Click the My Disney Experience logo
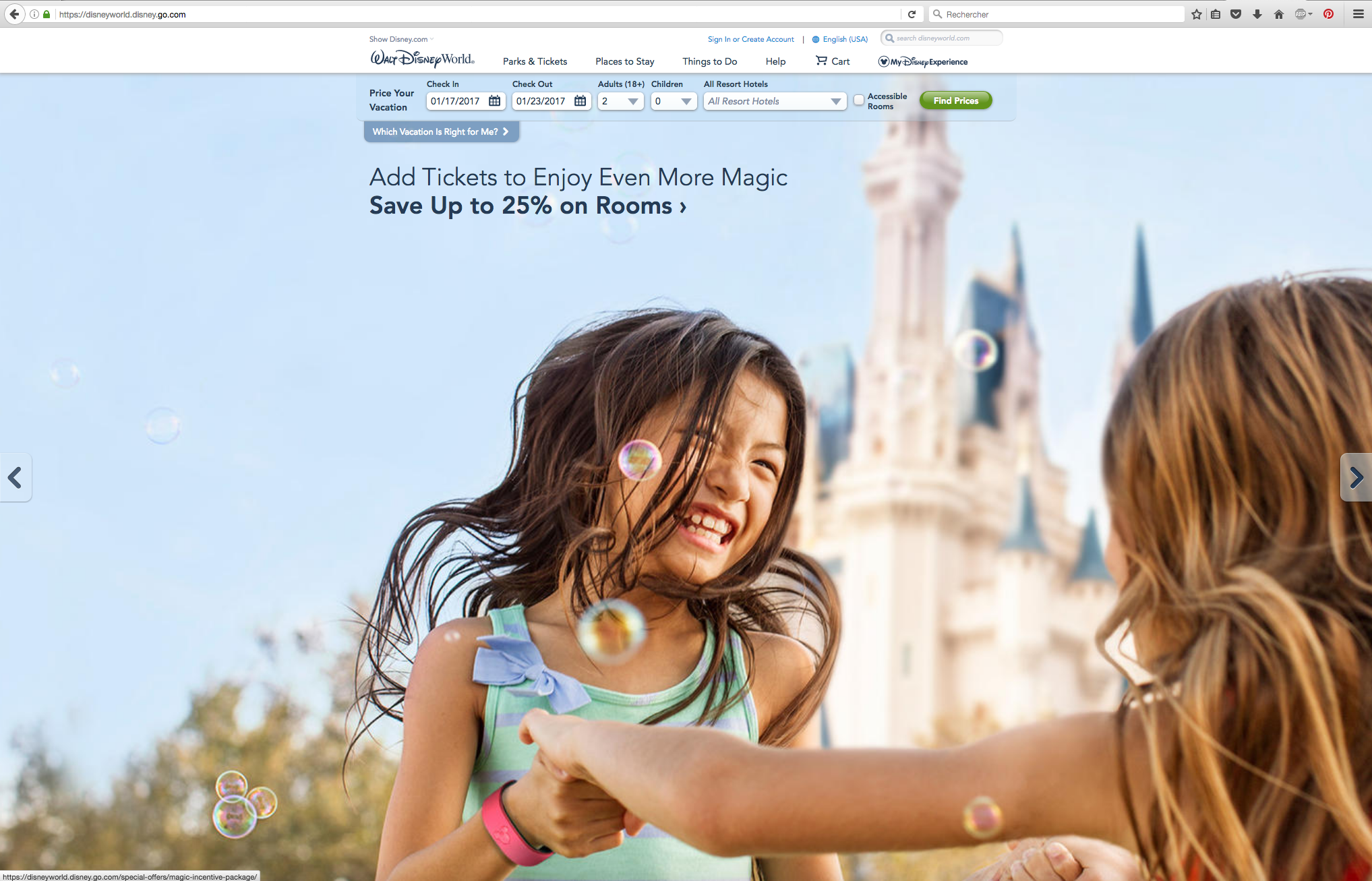This screenshot has width=1372, height=881. click(x=922, y=61)
